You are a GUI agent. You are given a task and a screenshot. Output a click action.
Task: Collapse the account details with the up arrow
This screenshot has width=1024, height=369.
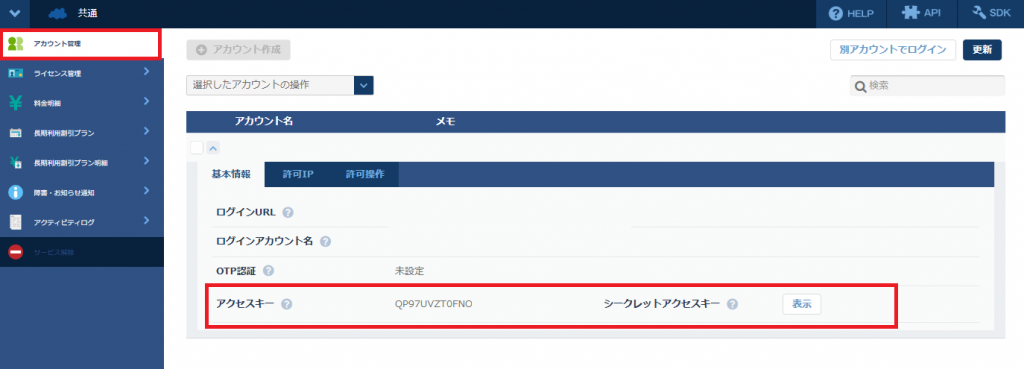(x=214, y=148)
